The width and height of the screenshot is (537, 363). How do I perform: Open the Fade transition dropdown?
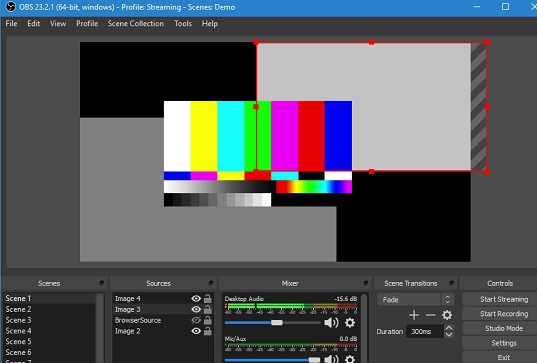(415, 300)
